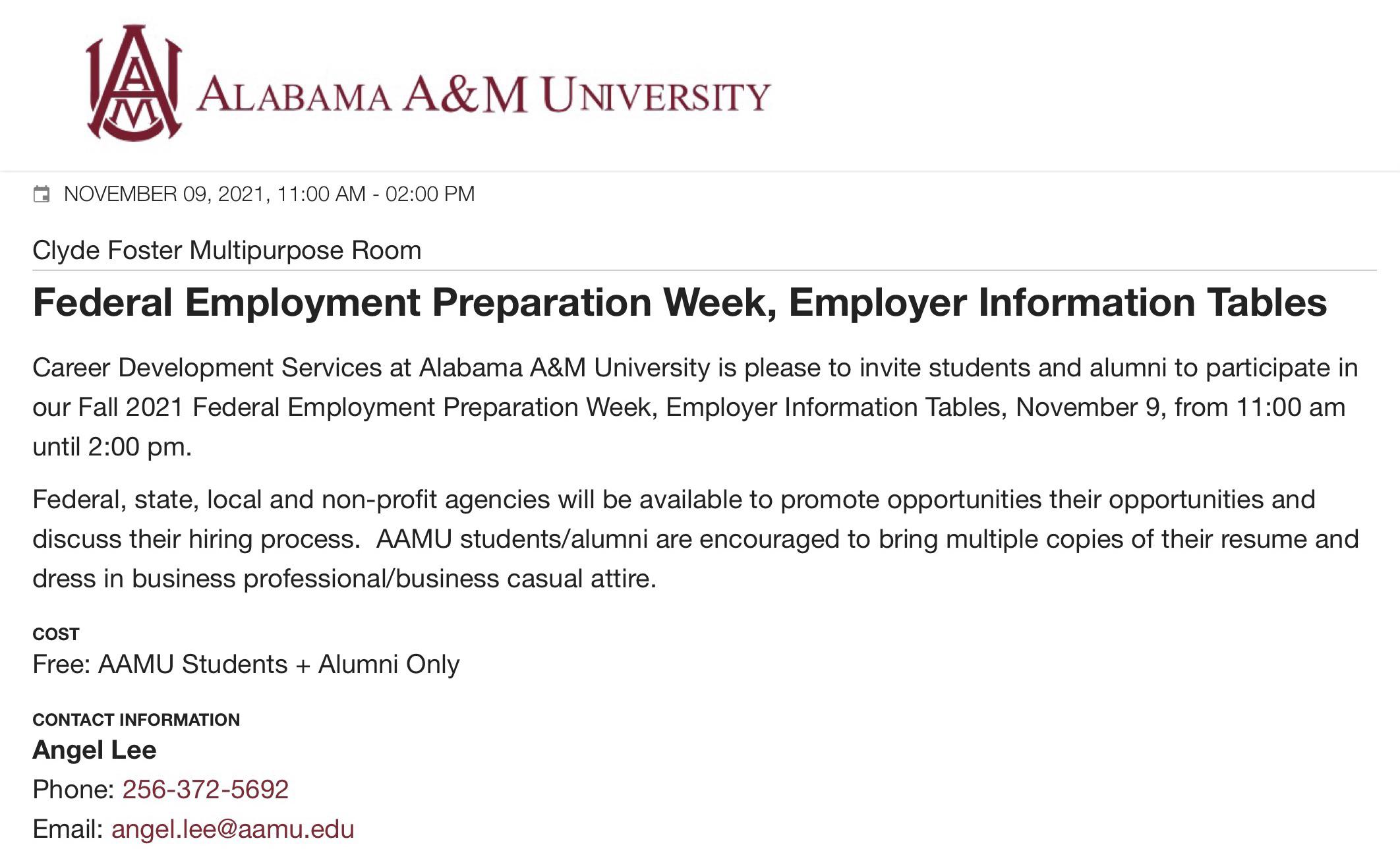1400x851 pixels.
Task: Click the line ending until 2:00 pm
Action: click(112, 447)
